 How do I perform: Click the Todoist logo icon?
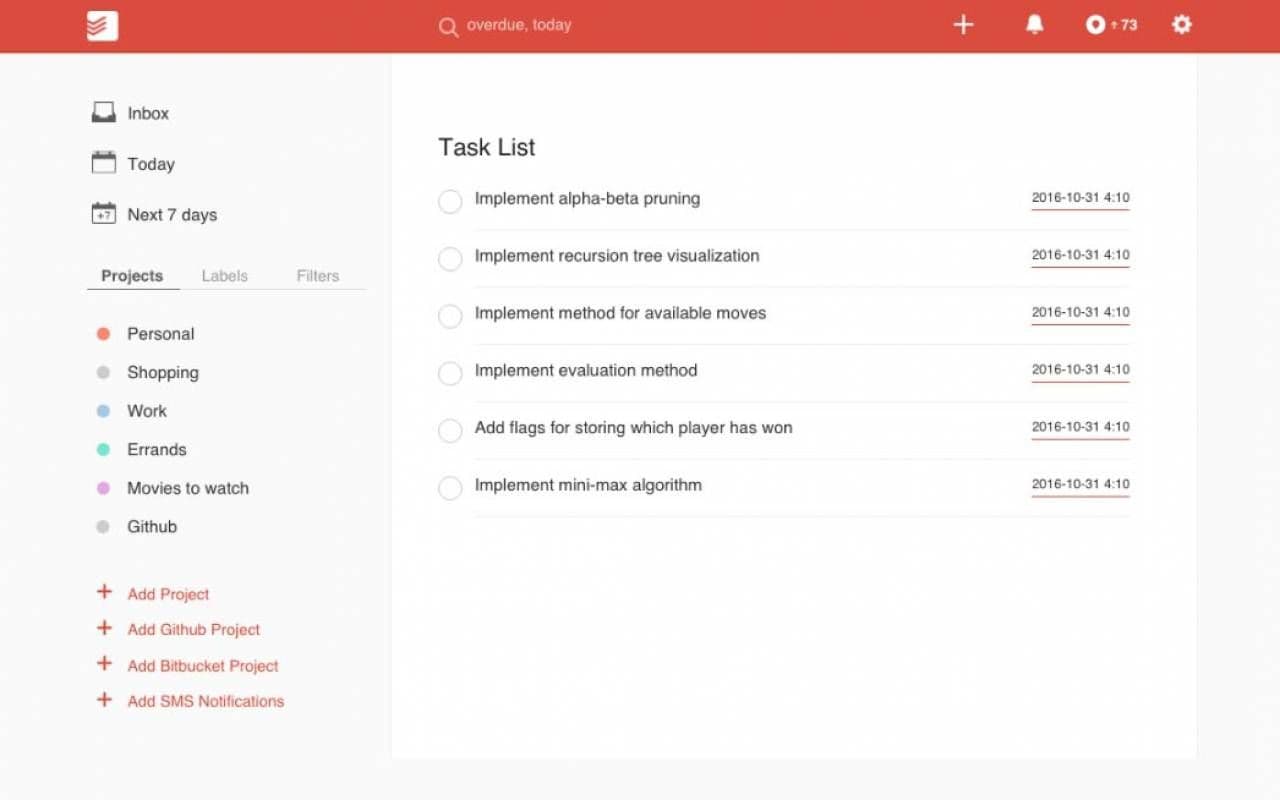pos(102,26)
